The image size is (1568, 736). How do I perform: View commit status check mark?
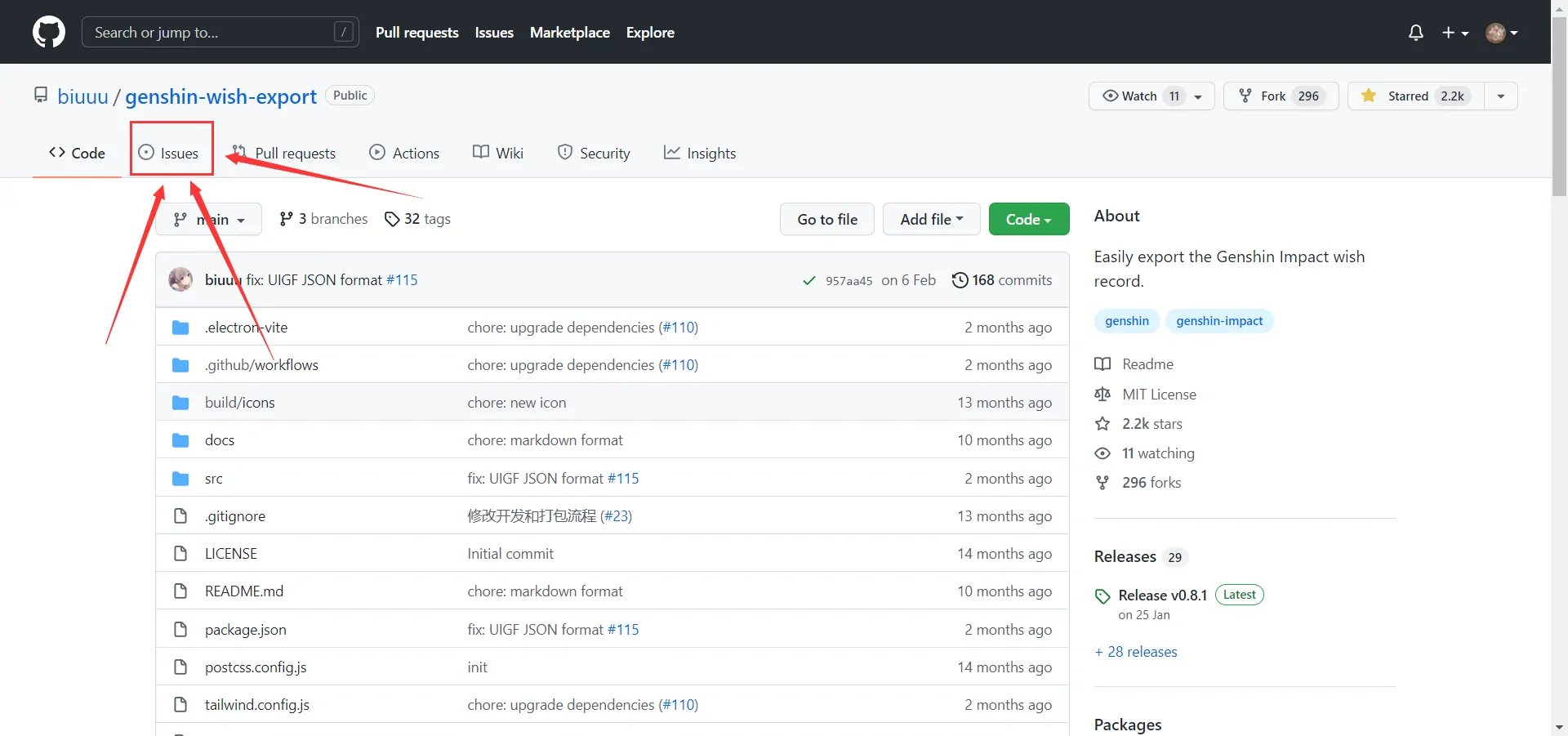pyautogui.click(x=809, y=280)
